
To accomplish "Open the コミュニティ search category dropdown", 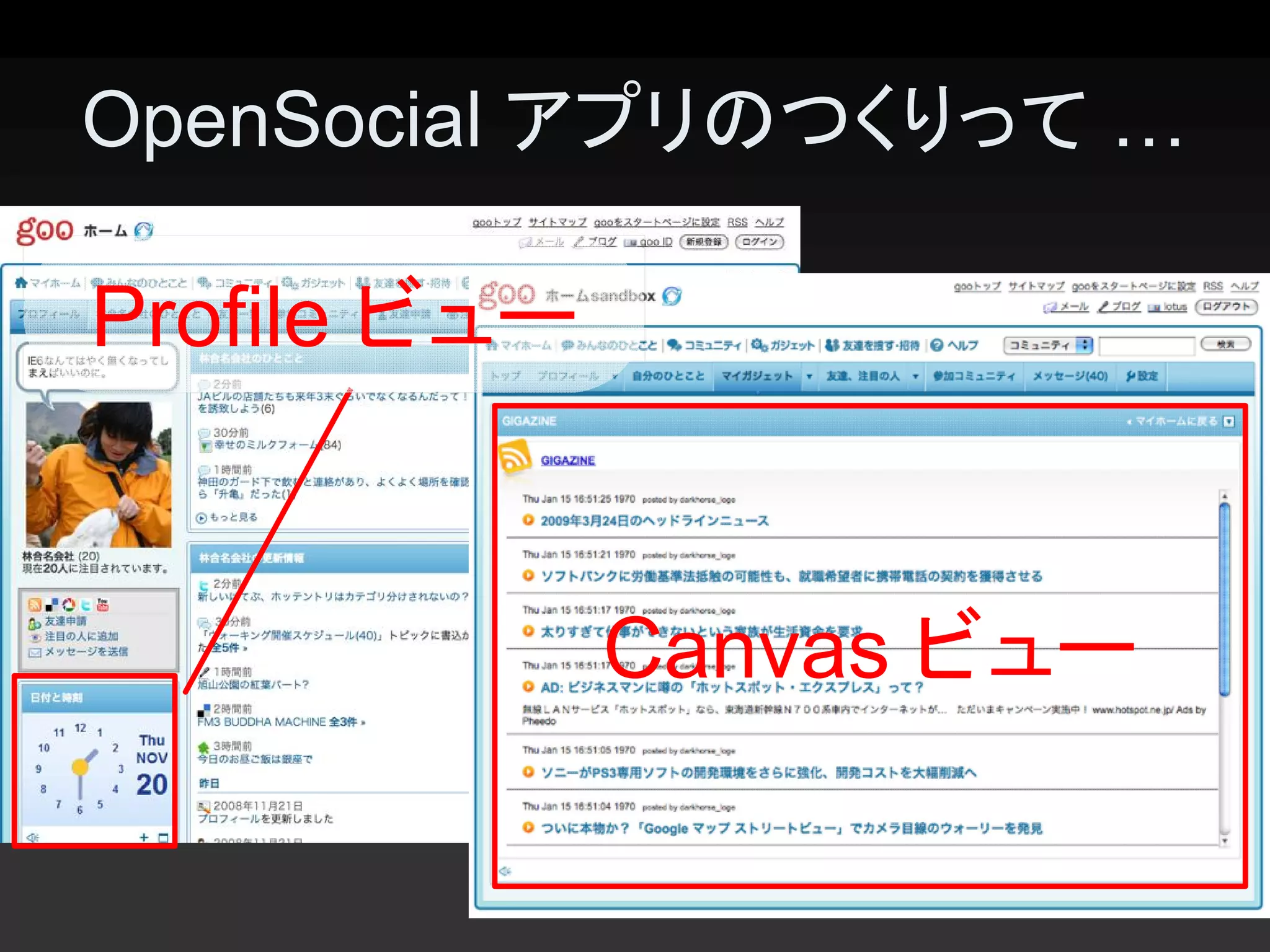I will coord(1049,345).
